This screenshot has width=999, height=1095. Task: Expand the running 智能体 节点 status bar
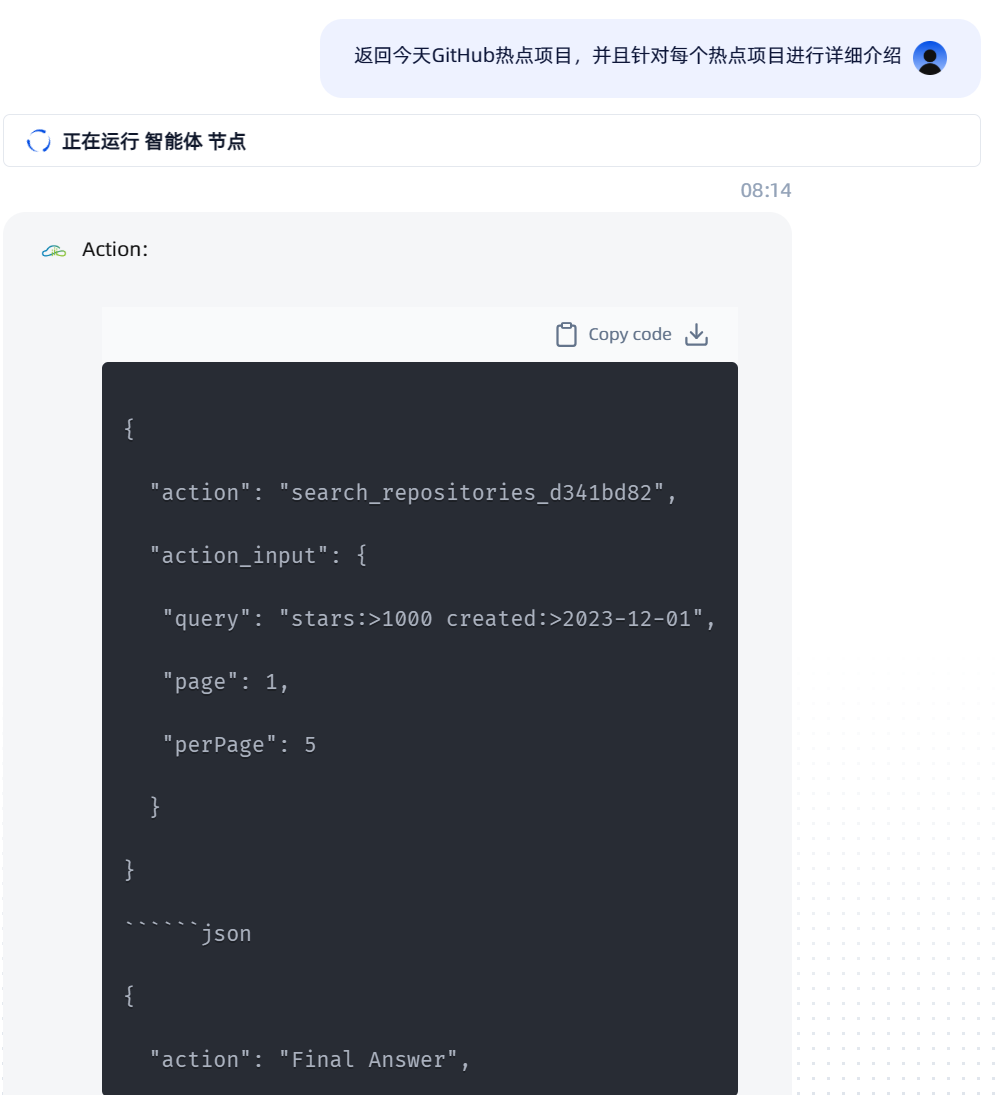point(491,141)
